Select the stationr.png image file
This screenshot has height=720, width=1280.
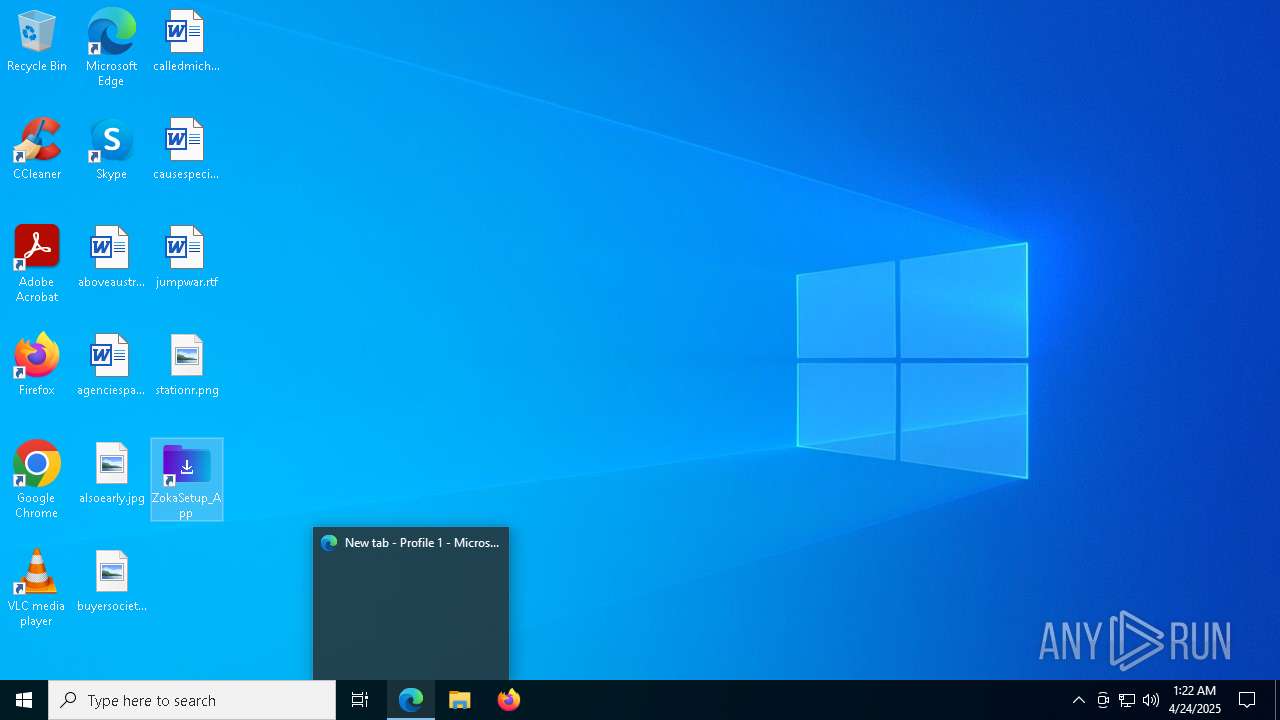(x=186, y=366)
